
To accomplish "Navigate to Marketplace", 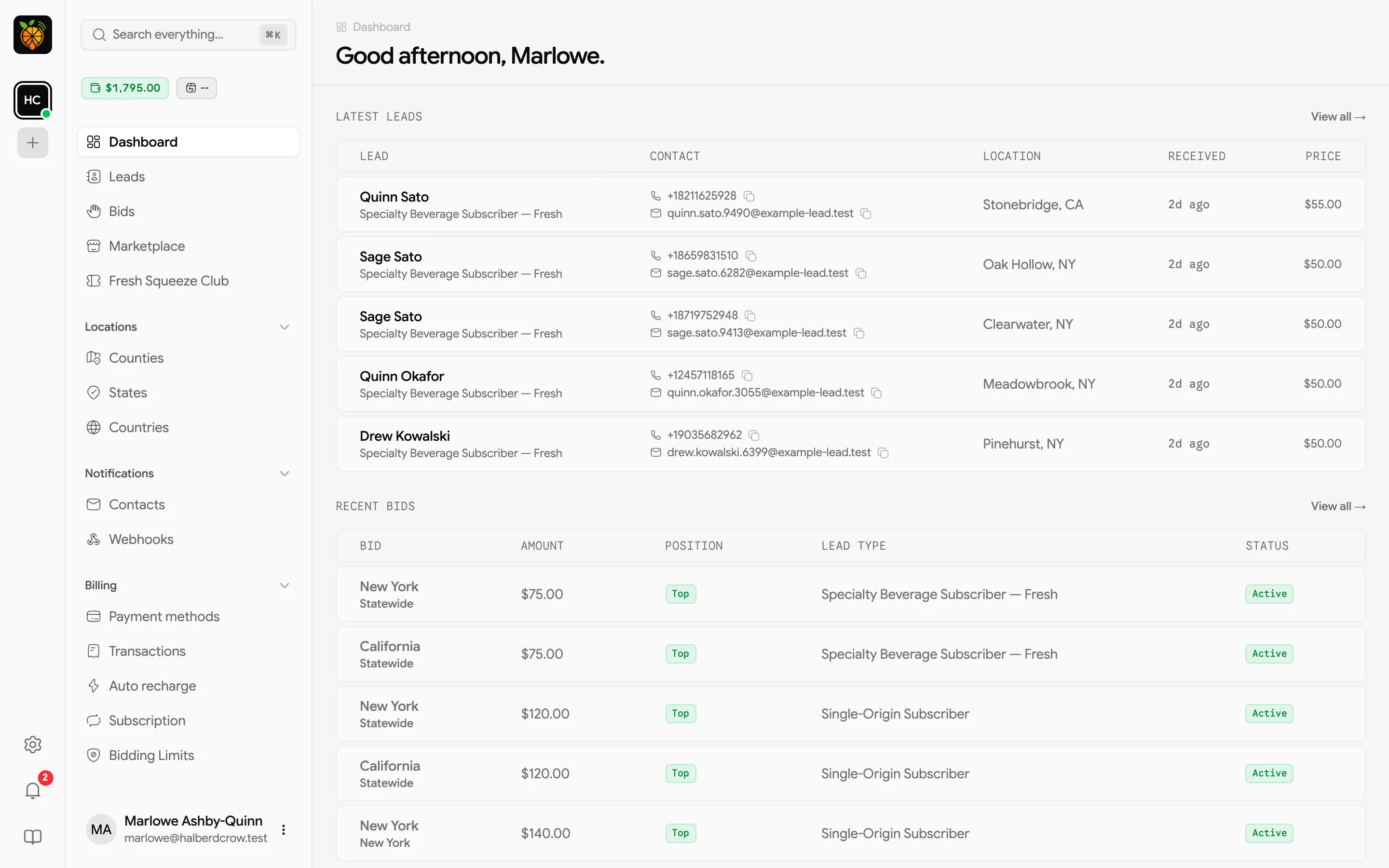I will coord(188,246).
